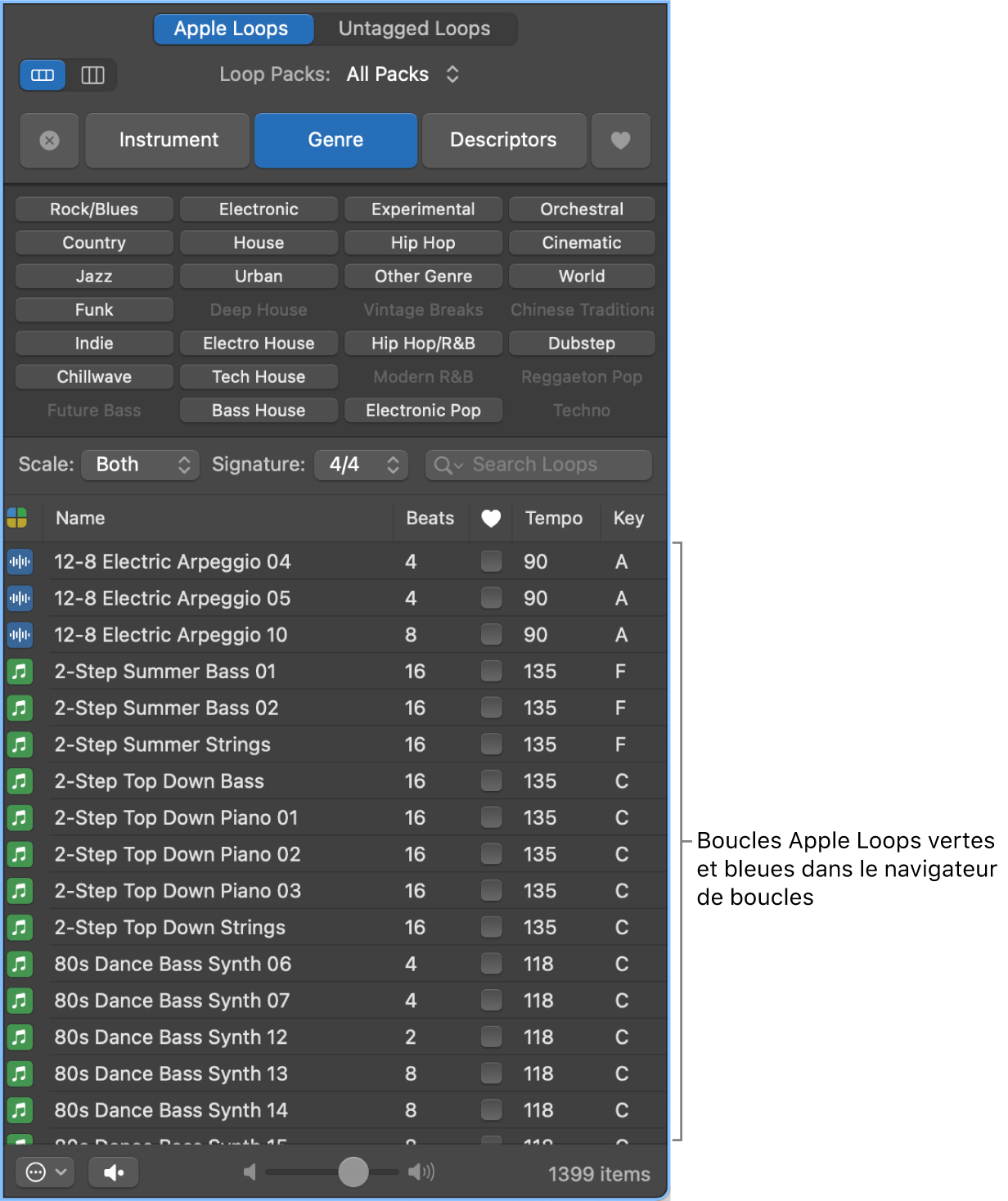Open the Scale Both popup menu
1008x1201 pixels.
[x=141, y=465]
